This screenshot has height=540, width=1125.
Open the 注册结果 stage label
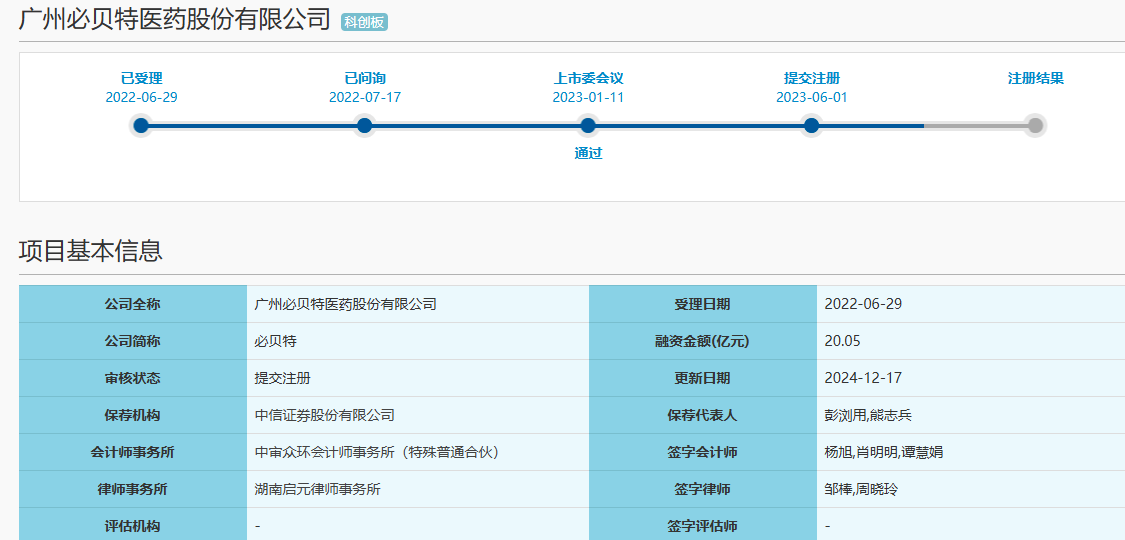click(x=1035, y=78)
